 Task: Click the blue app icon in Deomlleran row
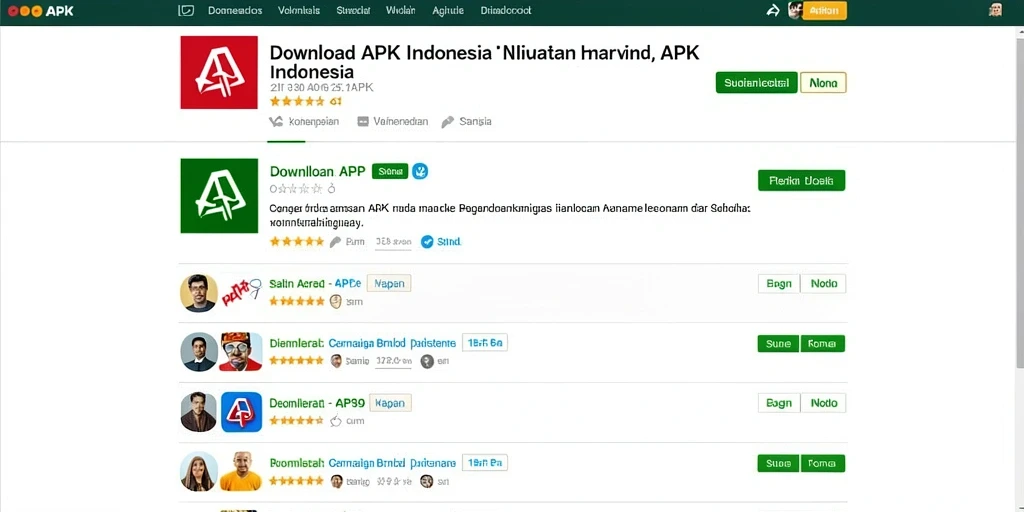click(241, 412)
